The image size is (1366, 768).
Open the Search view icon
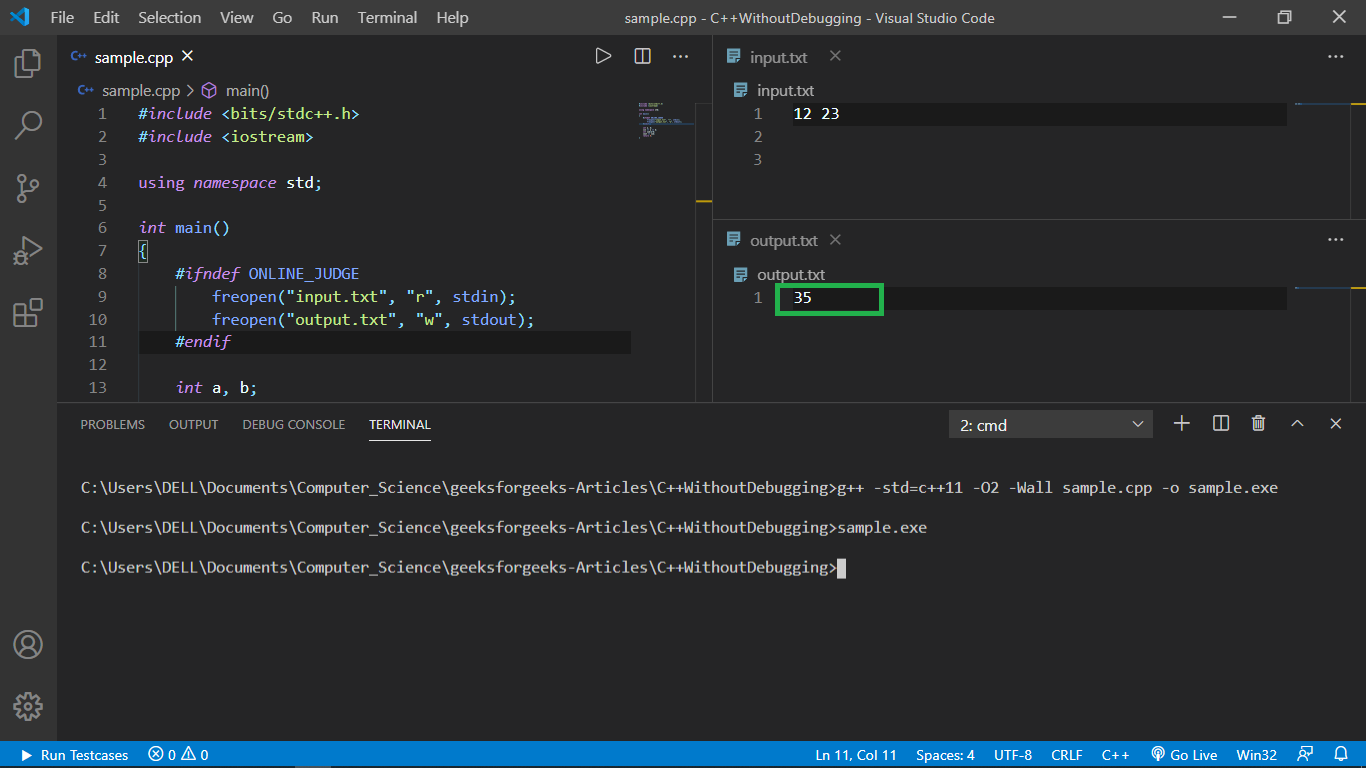pos(28,125)
